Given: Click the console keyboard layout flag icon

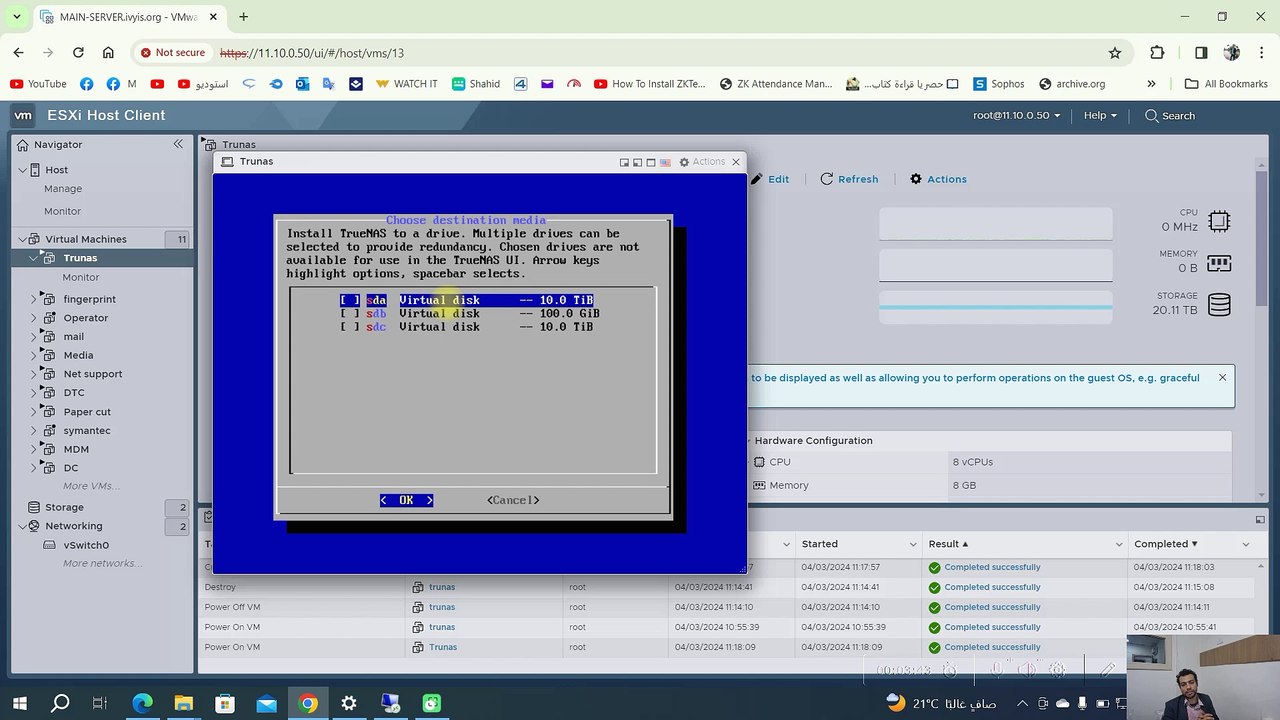Looking at the screenshot, I should (x=665, y=162).
